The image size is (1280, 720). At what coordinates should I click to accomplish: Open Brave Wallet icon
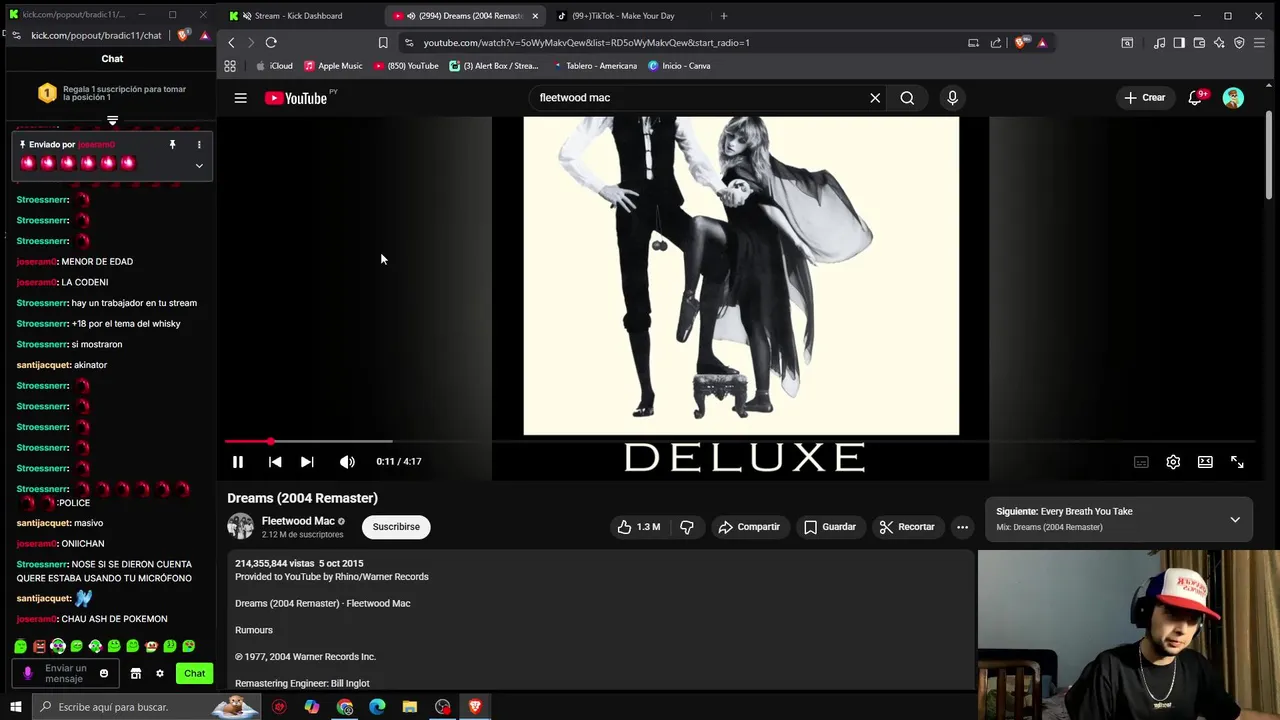pos(1199,43)
